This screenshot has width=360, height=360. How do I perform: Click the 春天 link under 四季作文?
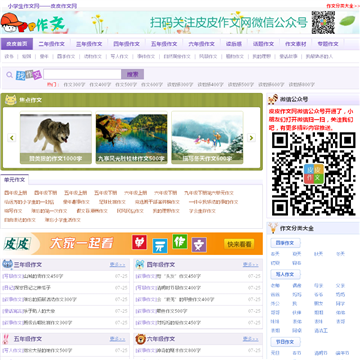point(275,254)
